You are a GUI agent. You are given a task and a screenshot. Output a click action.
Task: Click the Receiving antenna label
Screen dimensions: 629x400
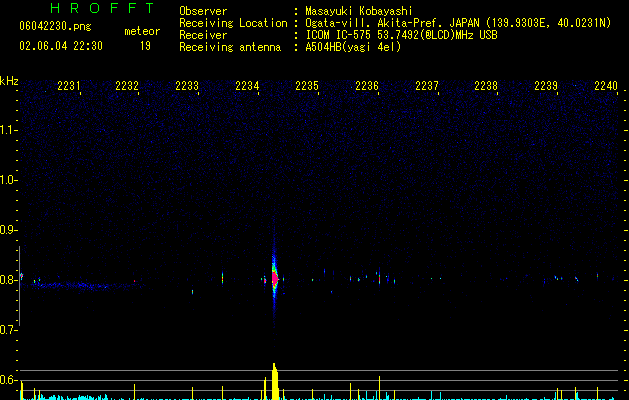click(x=230, y=47)
